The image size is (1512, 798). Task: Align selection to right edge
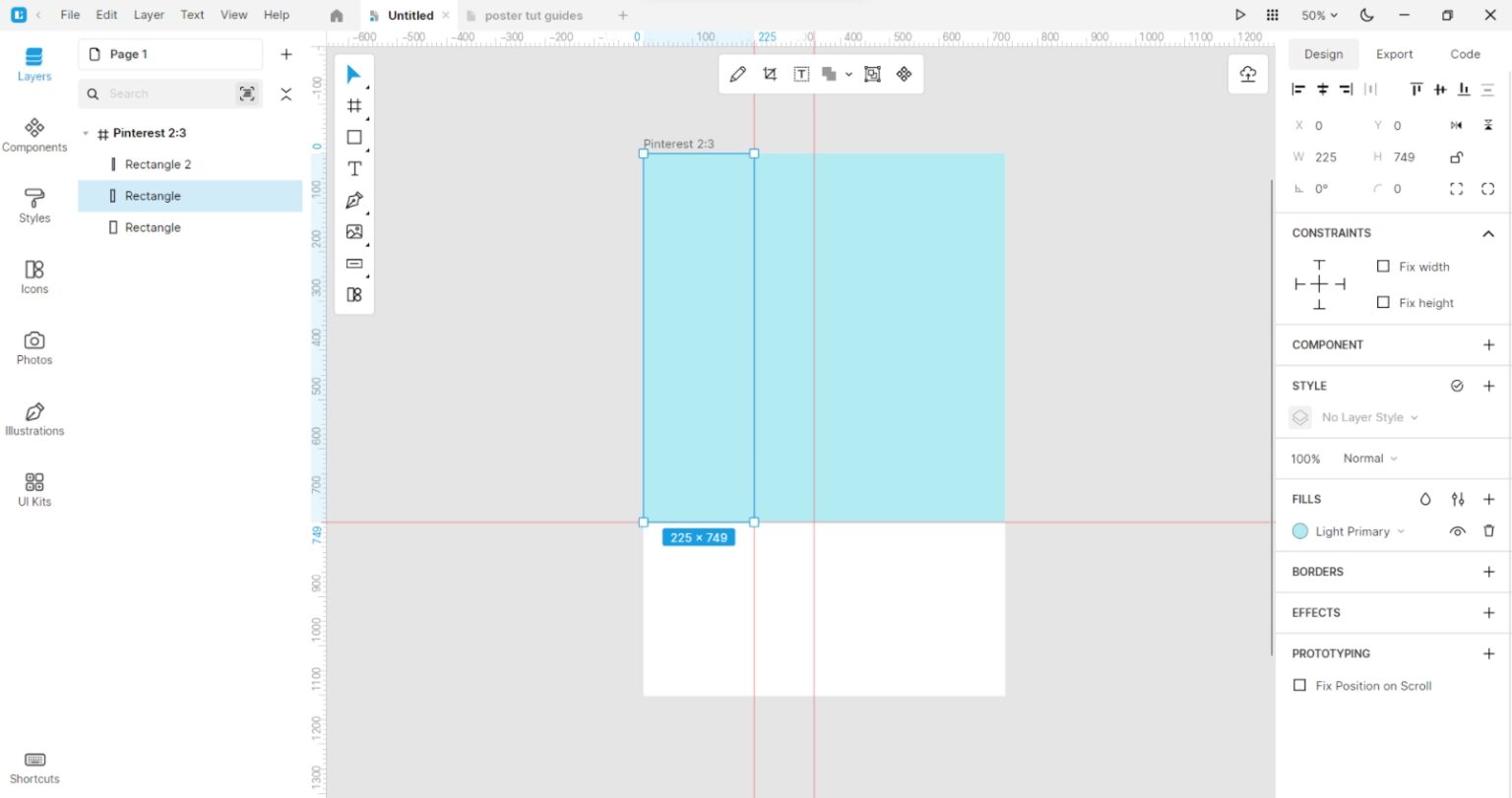pyautogui.click(x=1346, y=90)
